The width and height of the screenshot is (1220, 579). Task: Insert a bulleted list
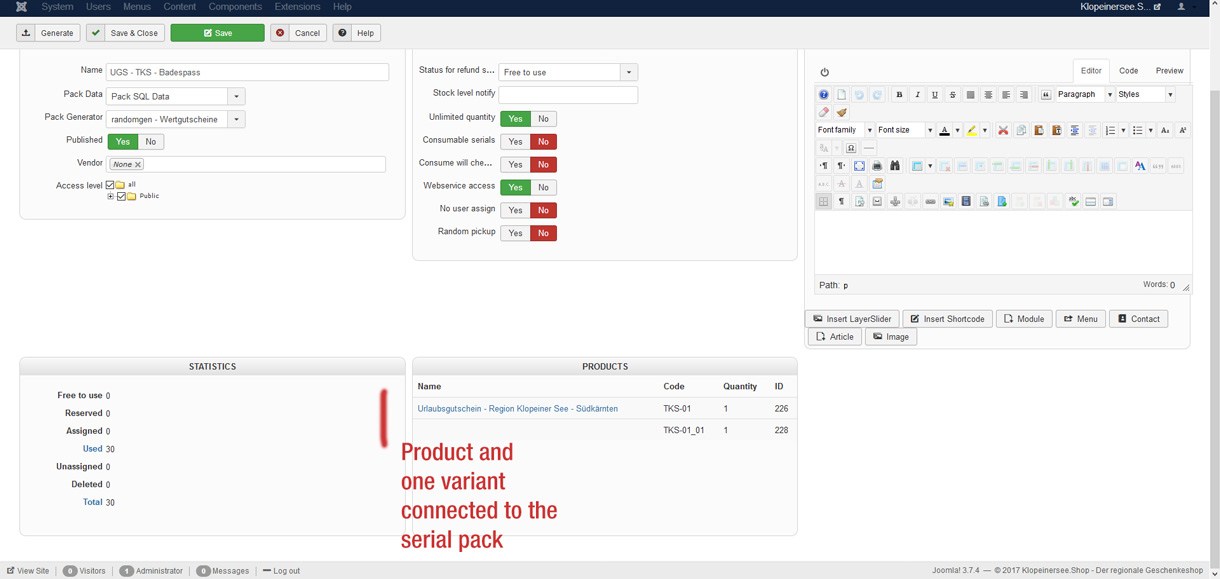[x=1137, y=130]
